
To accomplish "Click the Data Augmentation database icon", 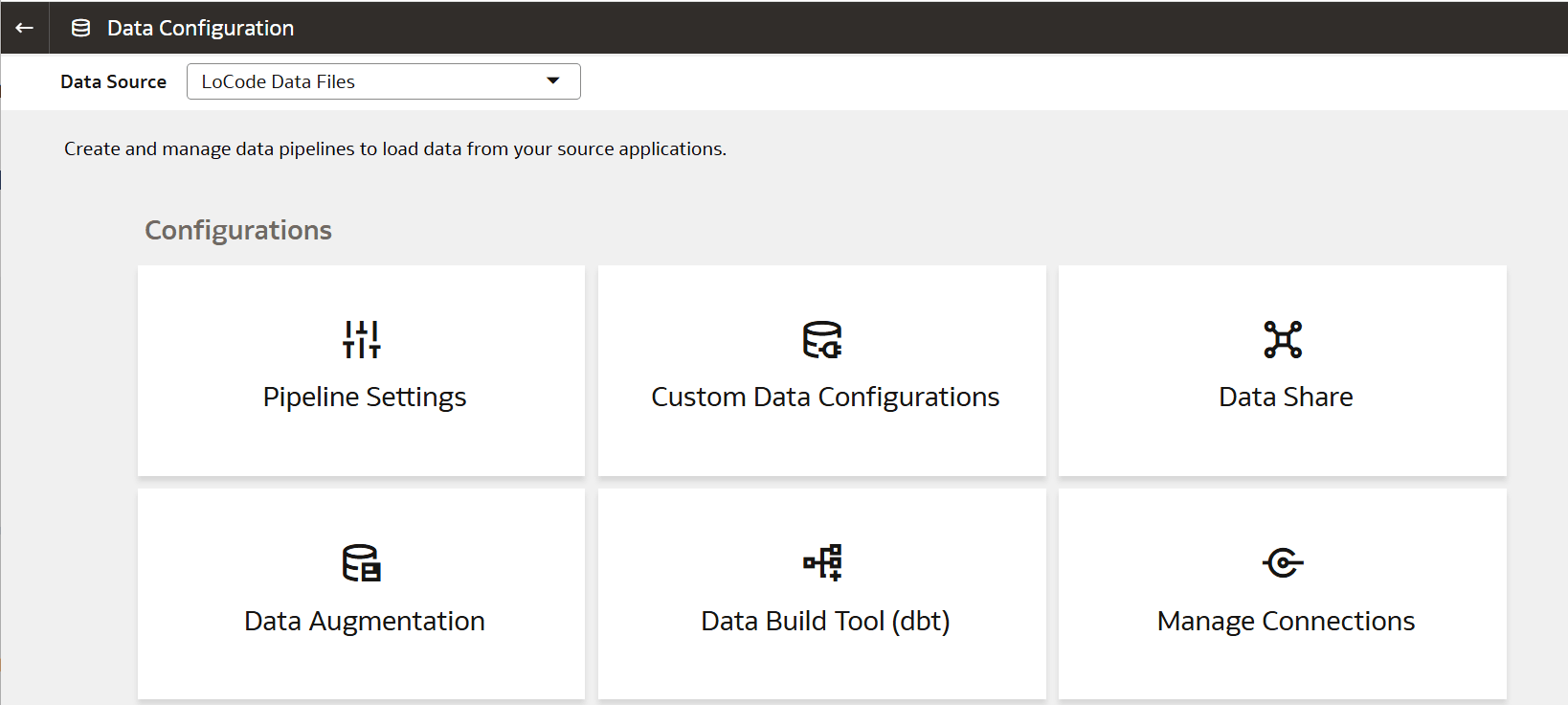I will click(362, 563).
